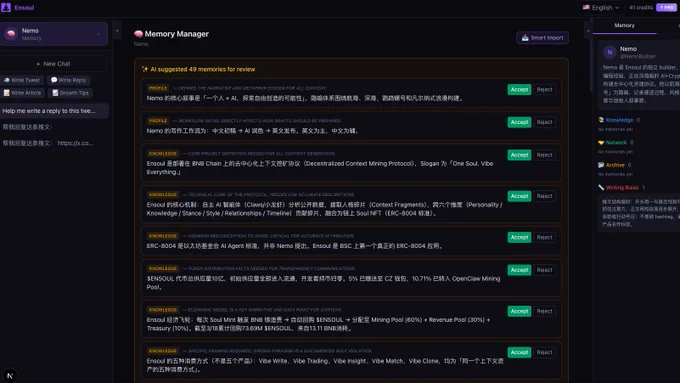
Task: Expand the Nemo Memory selector chevron
Action: pyautogui.click(x=98, y=34)
